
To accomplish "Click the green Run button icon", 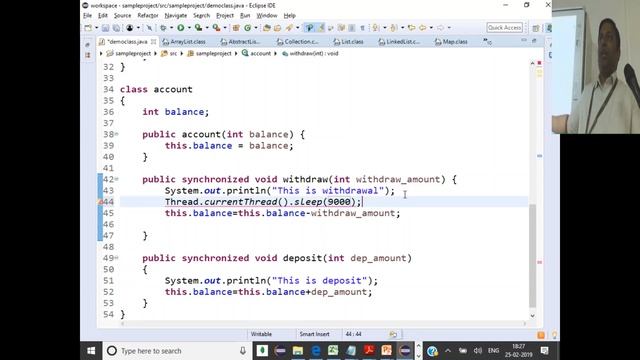I will pos(180,28).
